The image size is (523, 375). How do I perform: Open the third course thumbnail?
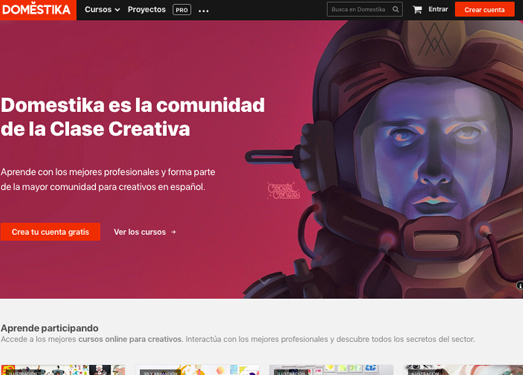[331, 370]
